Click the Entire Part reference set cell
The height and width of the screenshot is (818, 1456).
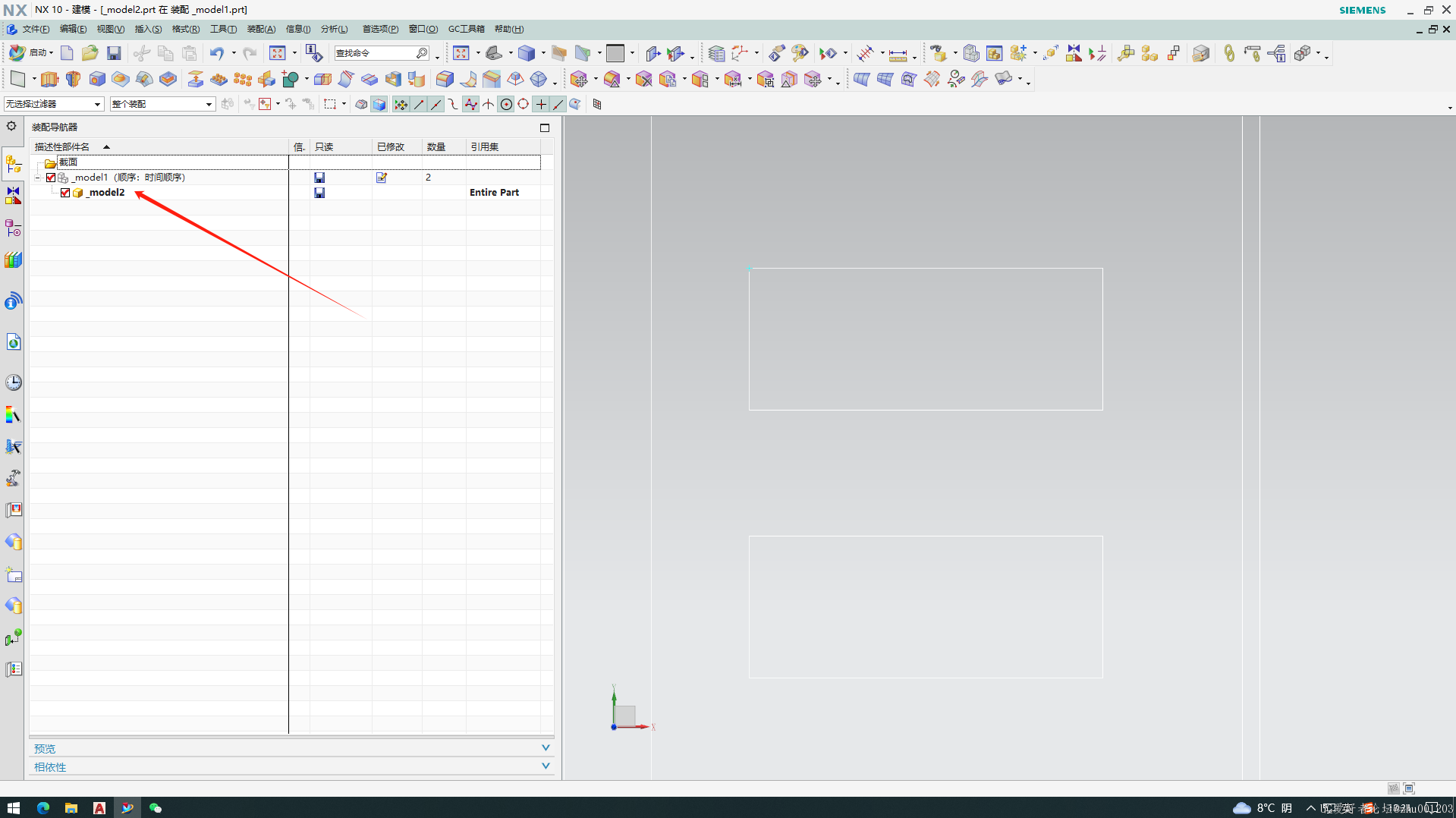pyautogui.click(x=495, y=193)
